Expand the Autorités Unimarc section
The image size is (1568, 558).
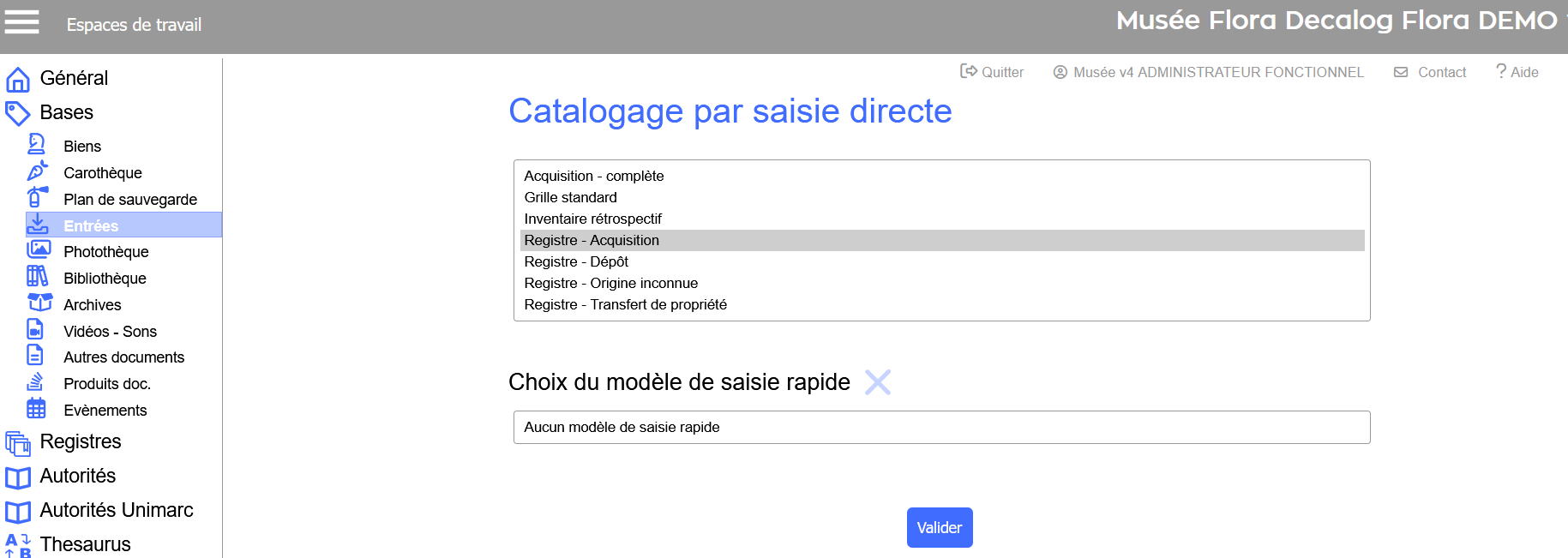(117, 510)
